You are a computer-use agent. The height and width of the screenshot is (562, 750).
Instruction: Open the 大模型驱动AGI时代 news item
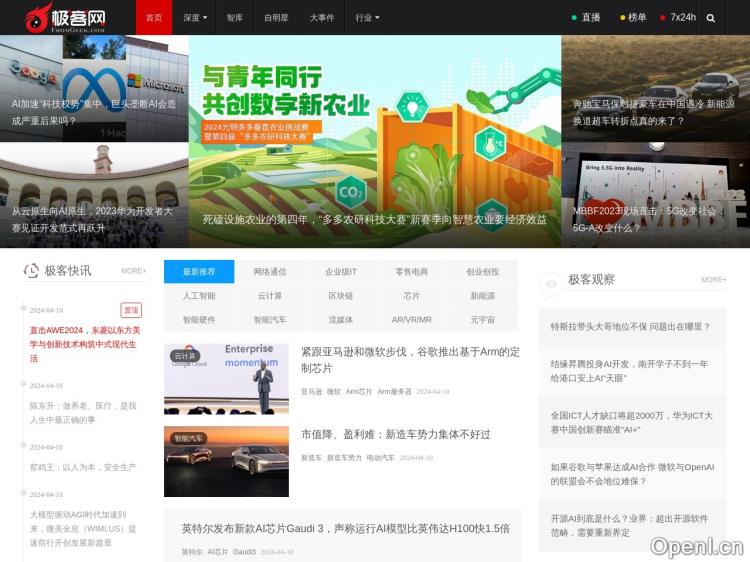click(83, 529)
